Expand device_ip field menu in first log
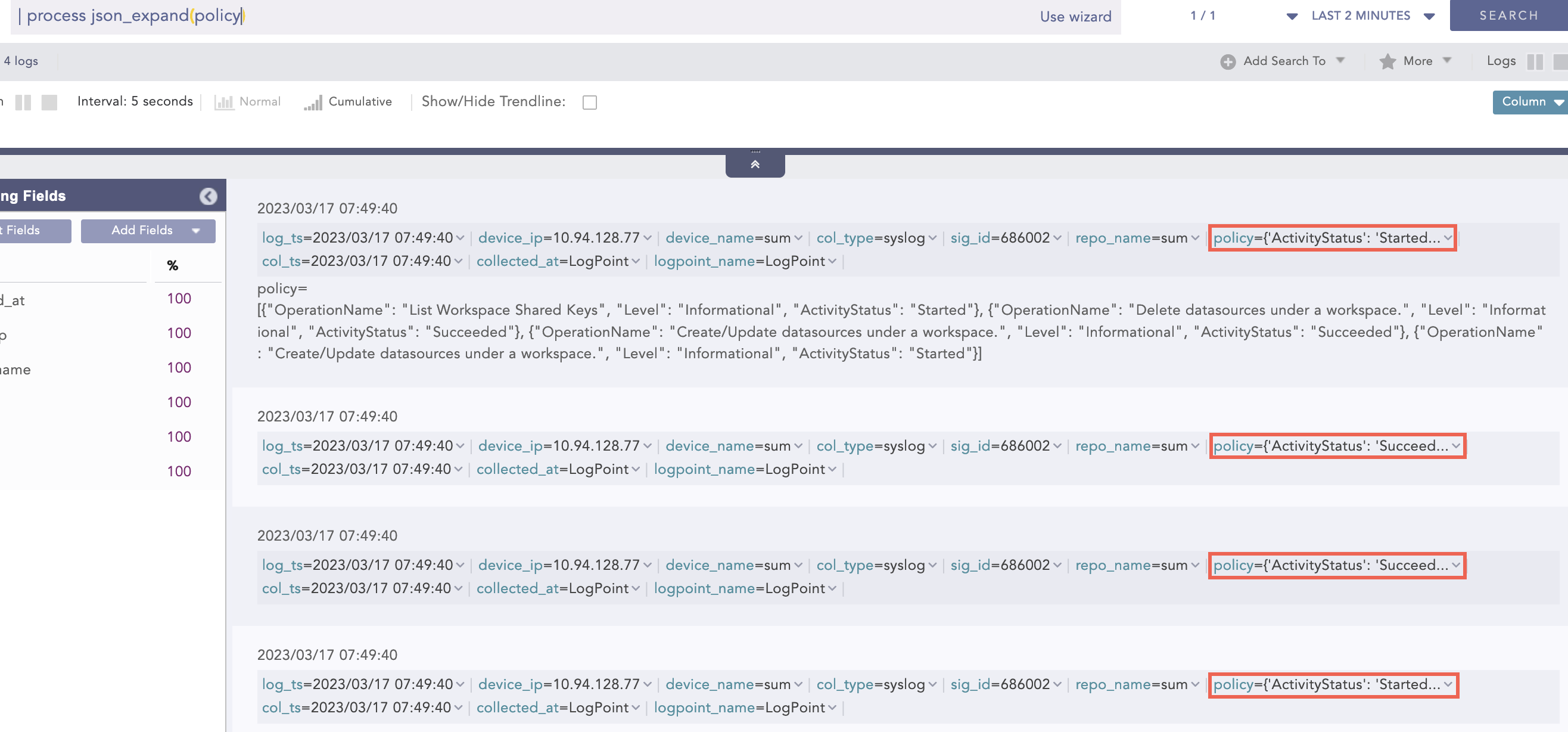1568x732 pixels. (x=647, y=238)
